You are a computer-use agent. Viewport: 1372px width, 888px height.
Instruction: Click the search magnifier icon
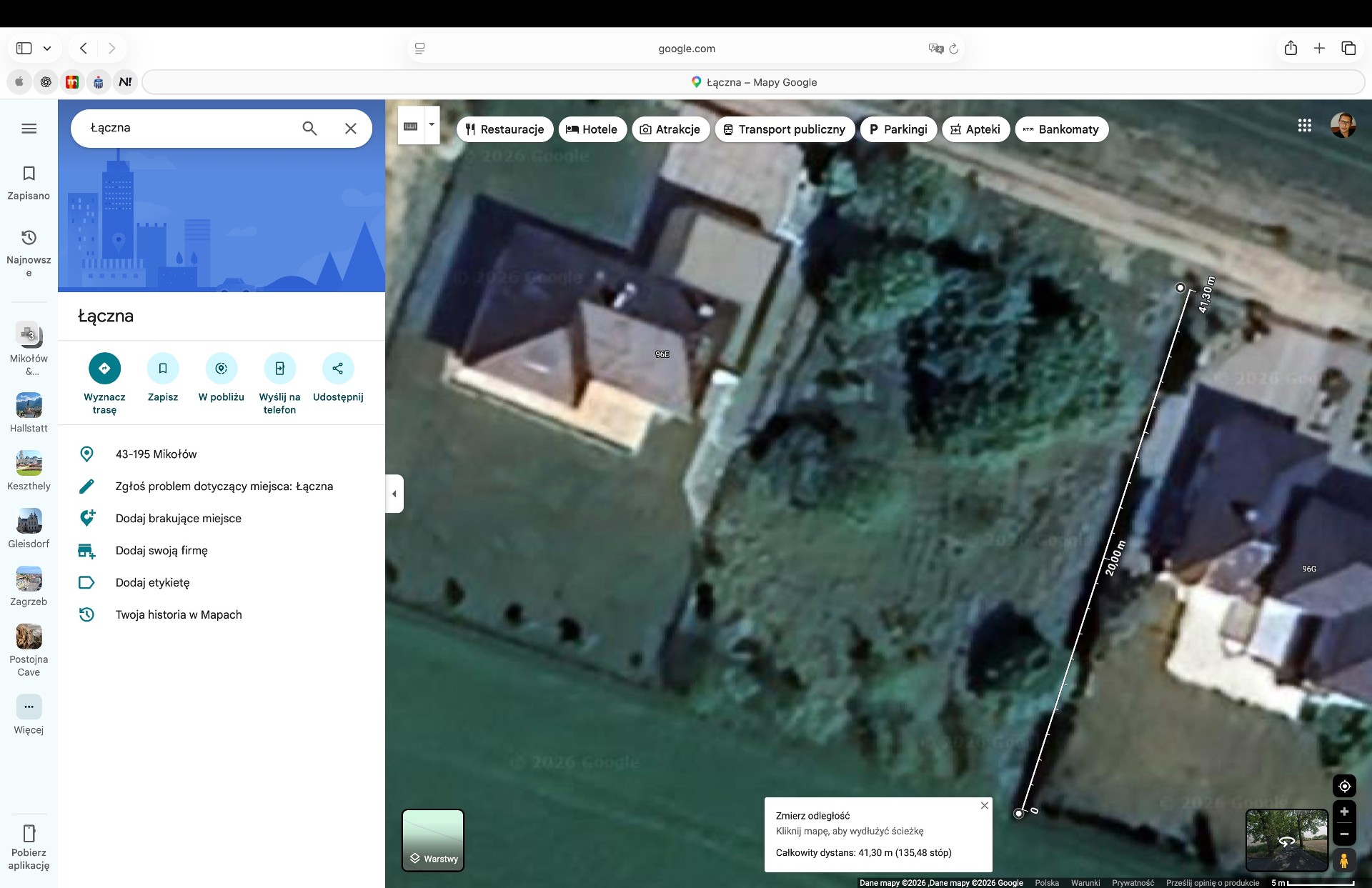(x=309, y=129)
